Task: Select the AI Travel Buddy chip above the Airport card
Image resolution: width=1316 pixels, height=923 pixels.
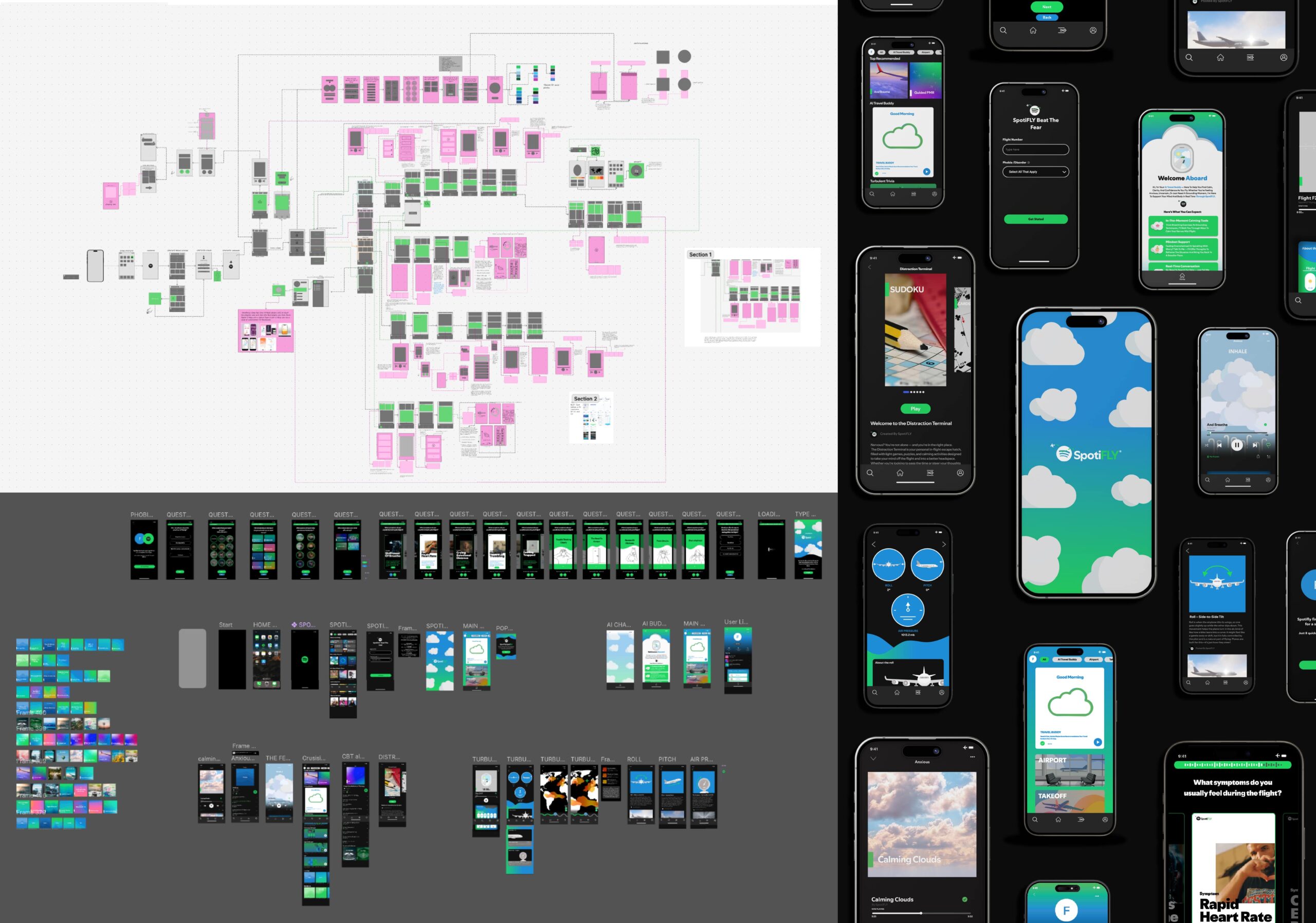Action: click(1067, 659)
